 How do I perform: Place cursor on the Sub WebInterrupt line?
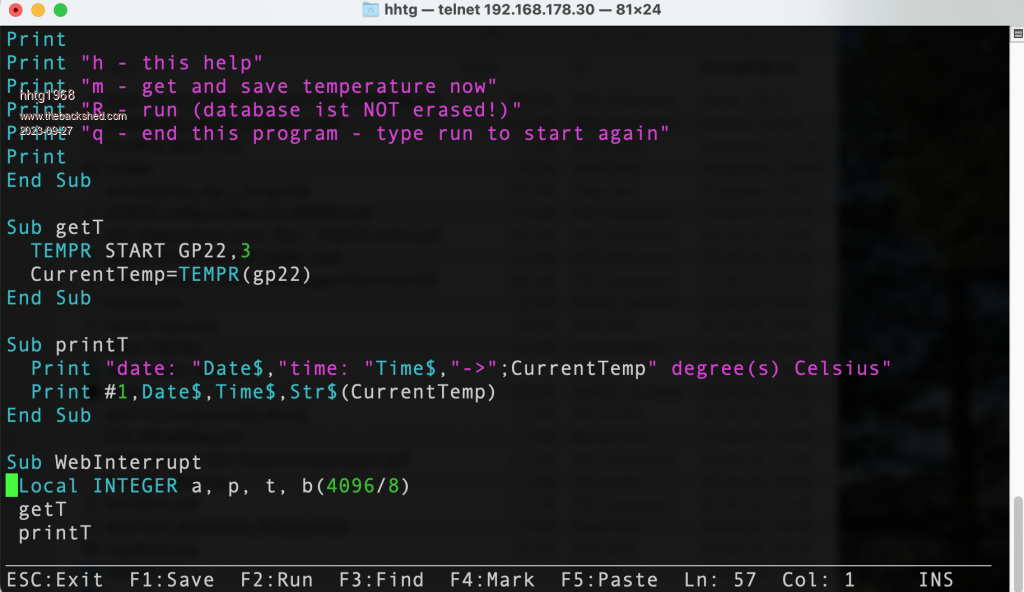104,462
